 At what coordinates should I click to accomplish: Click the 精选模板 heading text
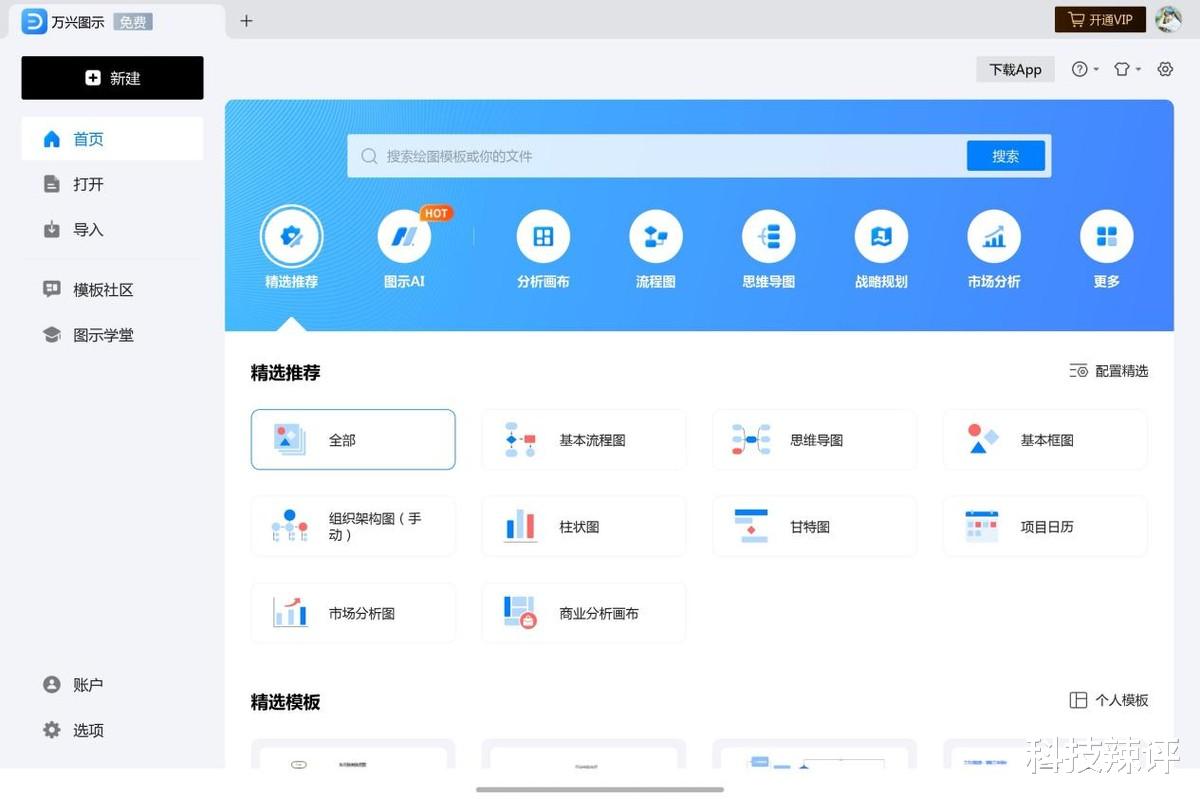286,702
